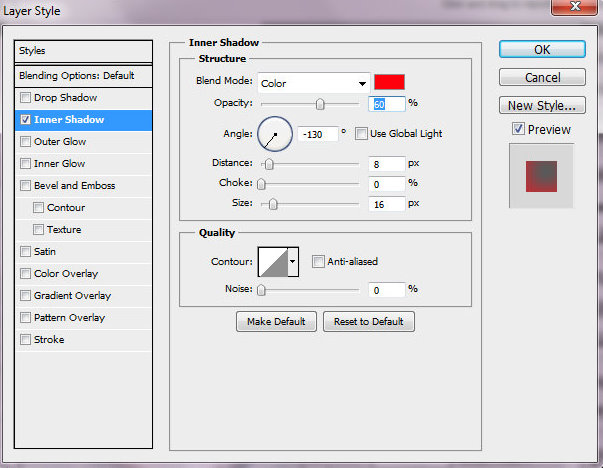Click the Noise slider handle

(x=262, y=290)
